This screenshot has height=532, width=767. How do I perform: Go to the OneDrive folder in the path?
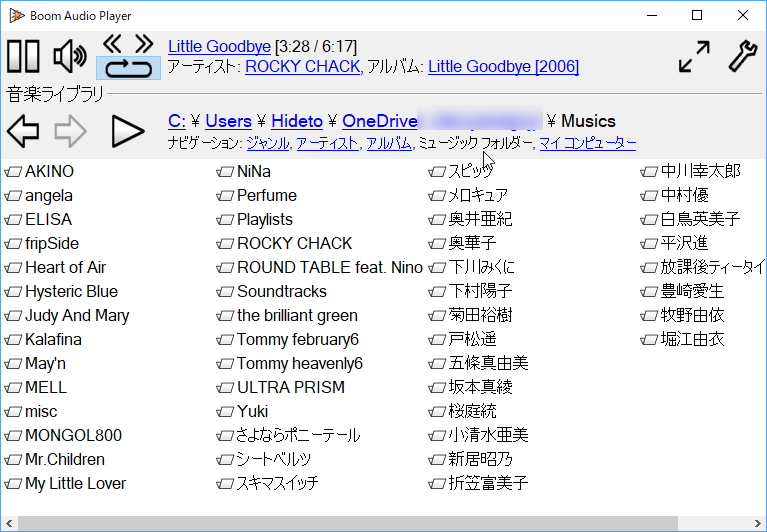380,121
